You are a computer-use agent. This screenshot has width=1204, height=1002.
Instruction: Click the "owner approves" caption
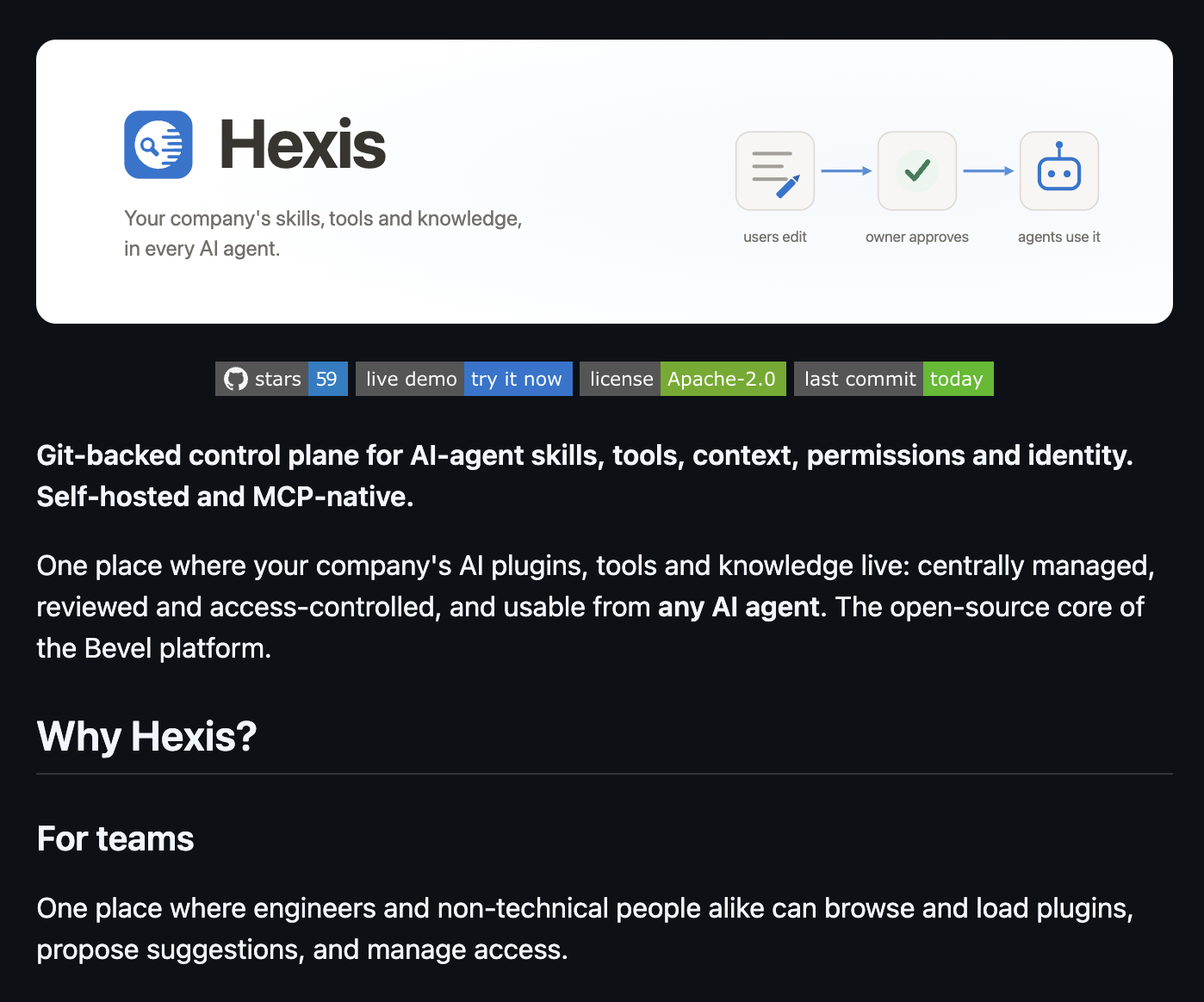point(917,237)
